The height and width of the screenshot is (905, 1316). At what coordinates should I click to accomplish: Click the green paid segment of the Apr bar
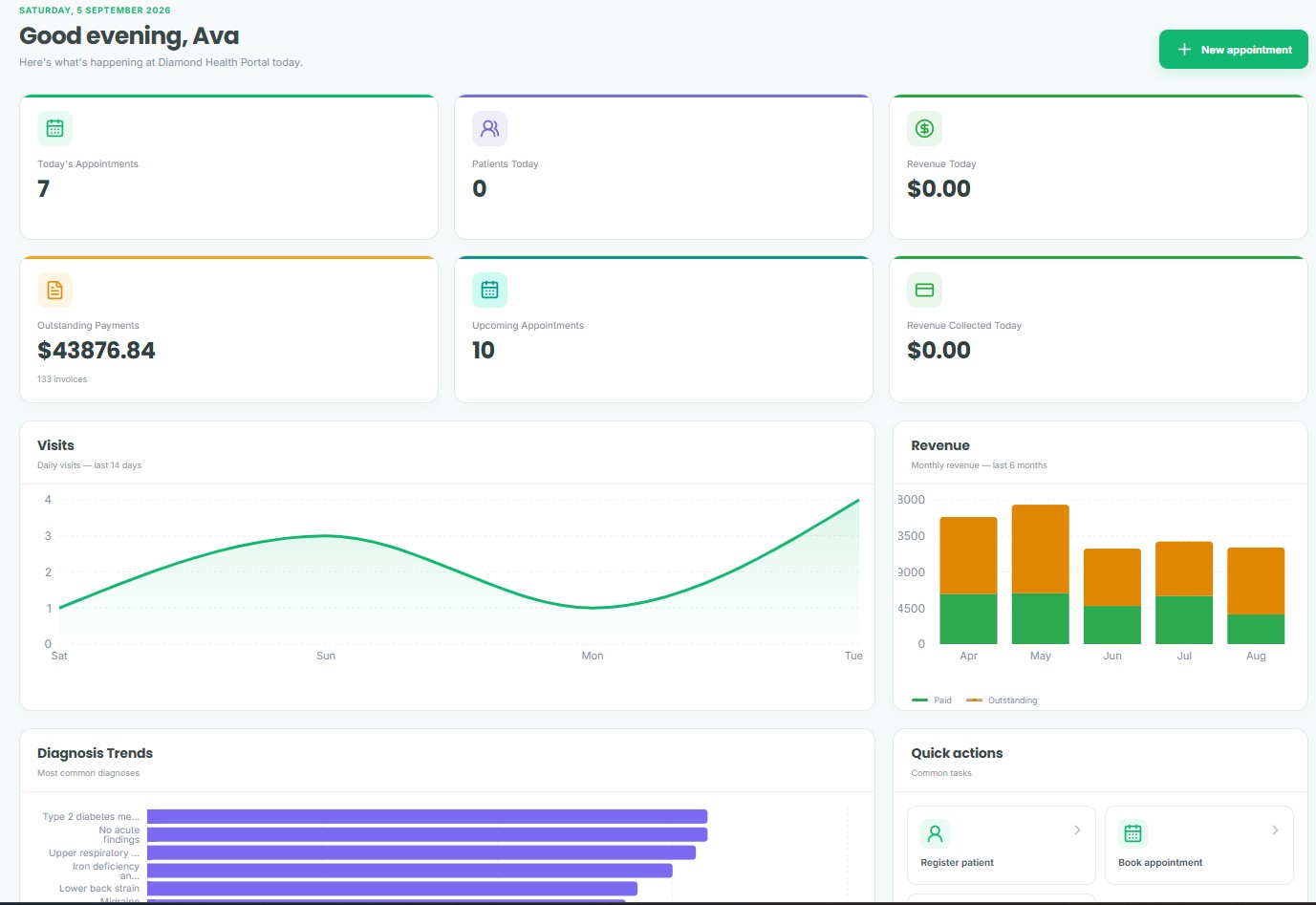(968, 619)
